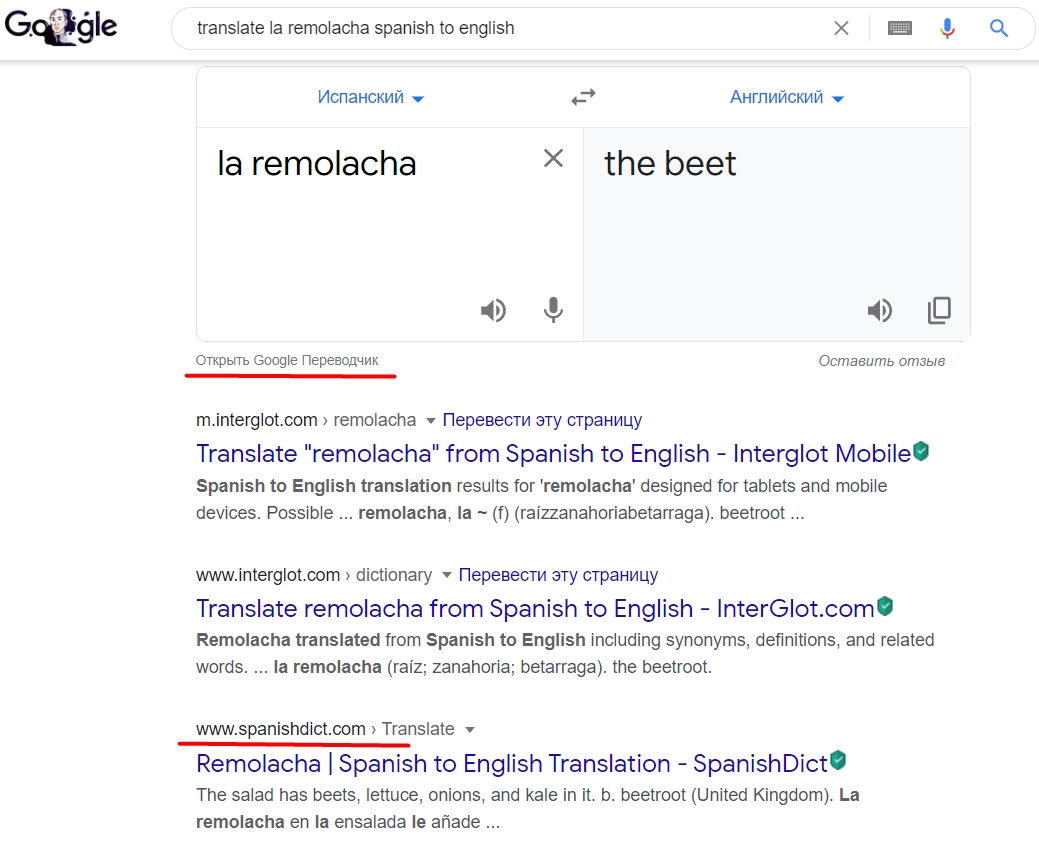Image resolution: width=1039 pixels, height=849 pixels.
Task: Open 'Открыть Google Переводчик' link
Action: (289, 360)
